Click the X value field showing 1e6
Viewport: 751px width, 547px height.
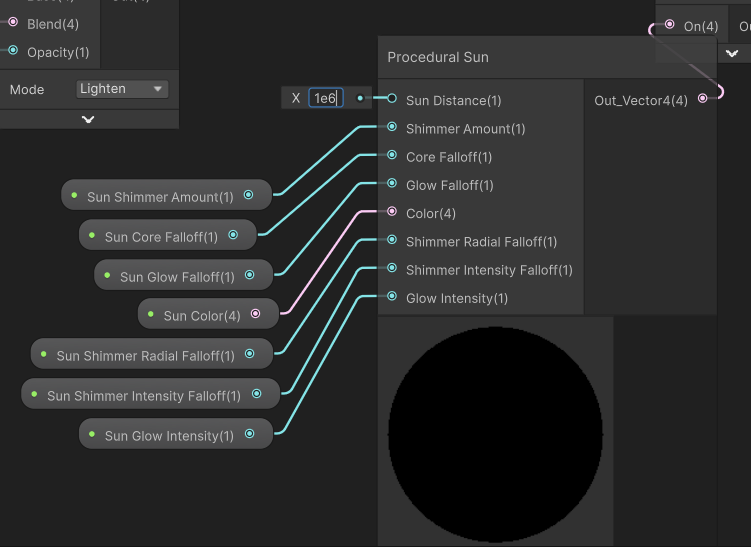point(325,98)
